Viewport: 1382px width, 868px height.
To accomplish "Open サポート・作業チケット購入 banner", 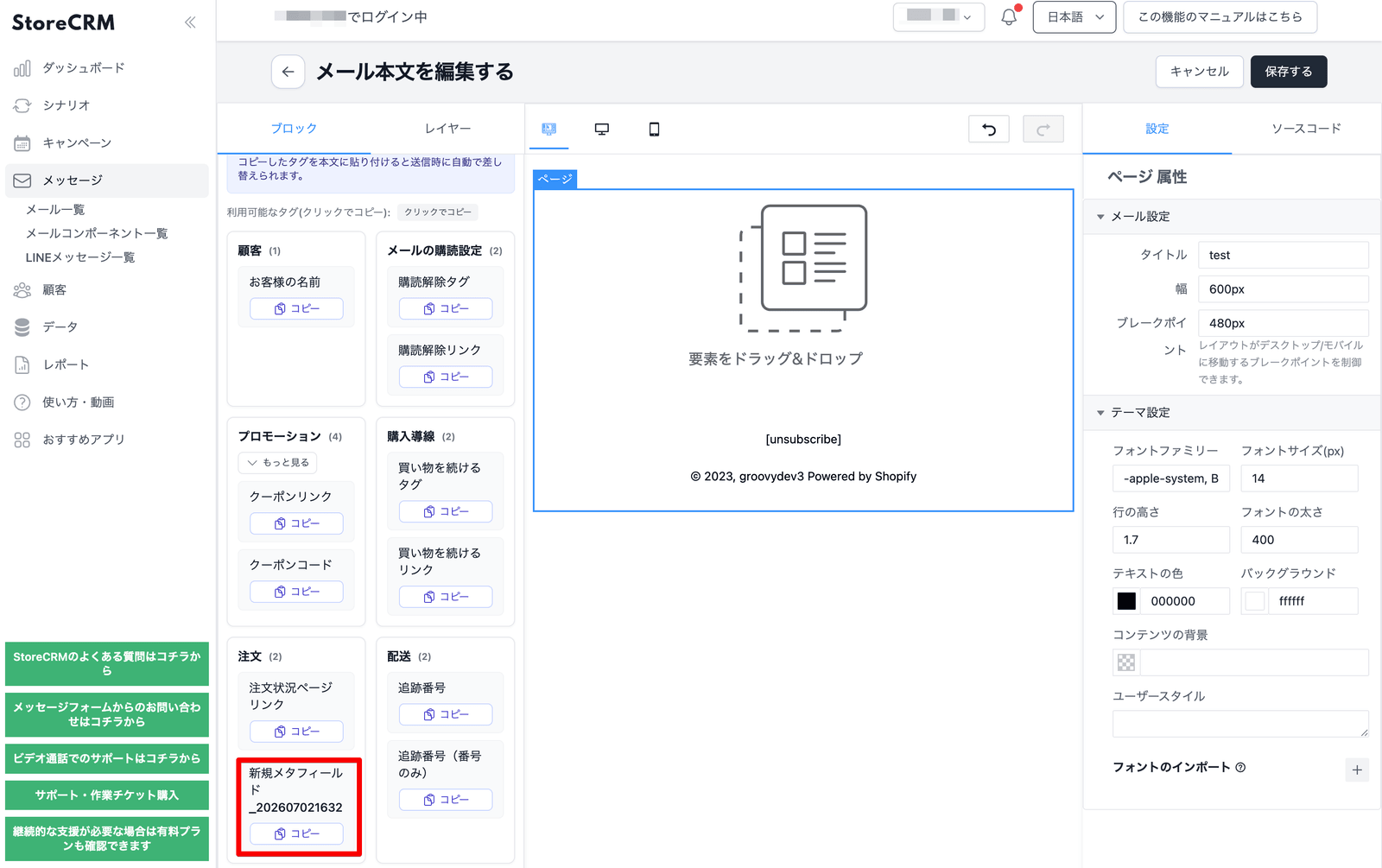I will pyautogui.click(x=107, y=795).
